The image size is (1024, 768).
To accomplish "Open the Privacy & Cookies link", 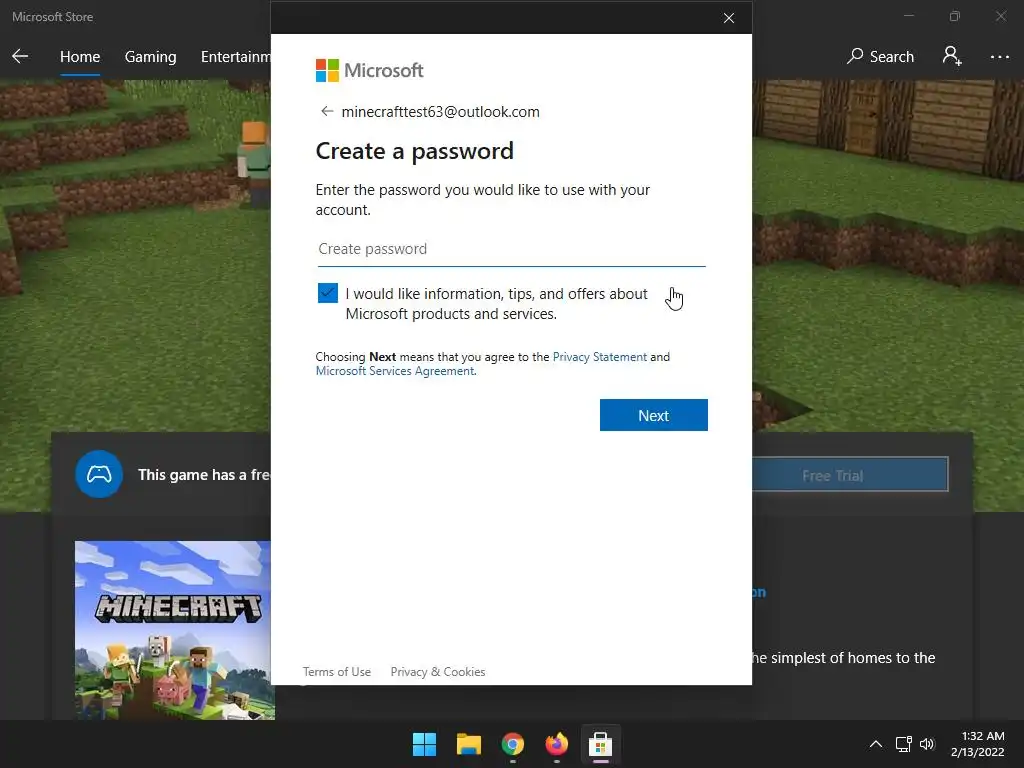I will (x=438, y=671).
